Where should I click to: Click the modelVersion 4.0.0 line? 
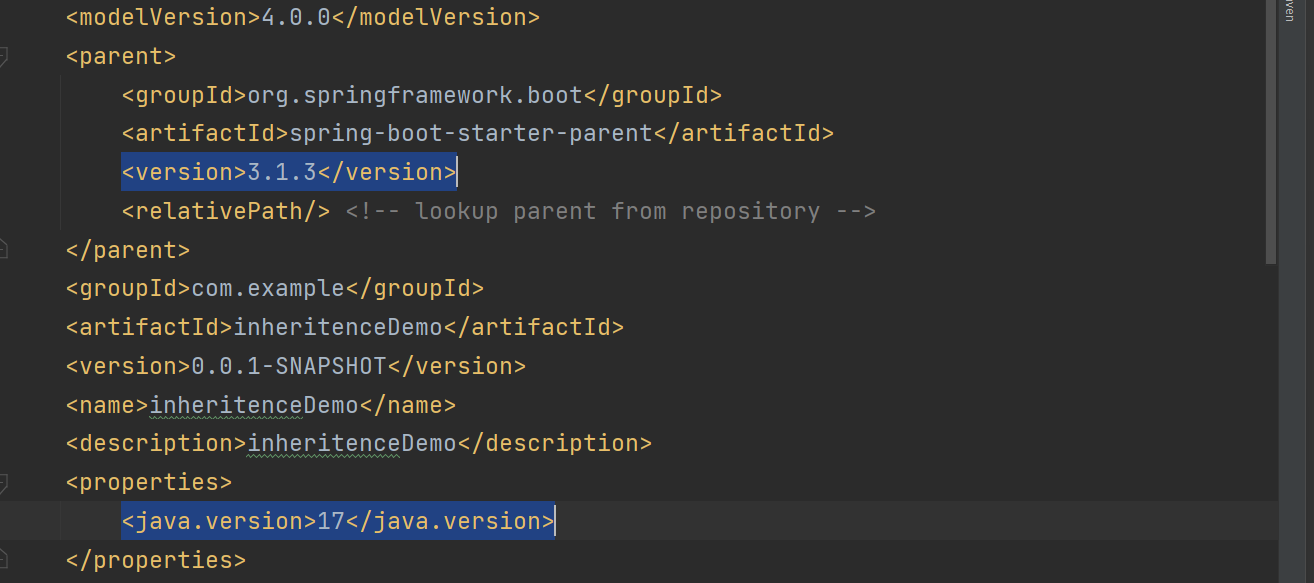coord(303,17)
